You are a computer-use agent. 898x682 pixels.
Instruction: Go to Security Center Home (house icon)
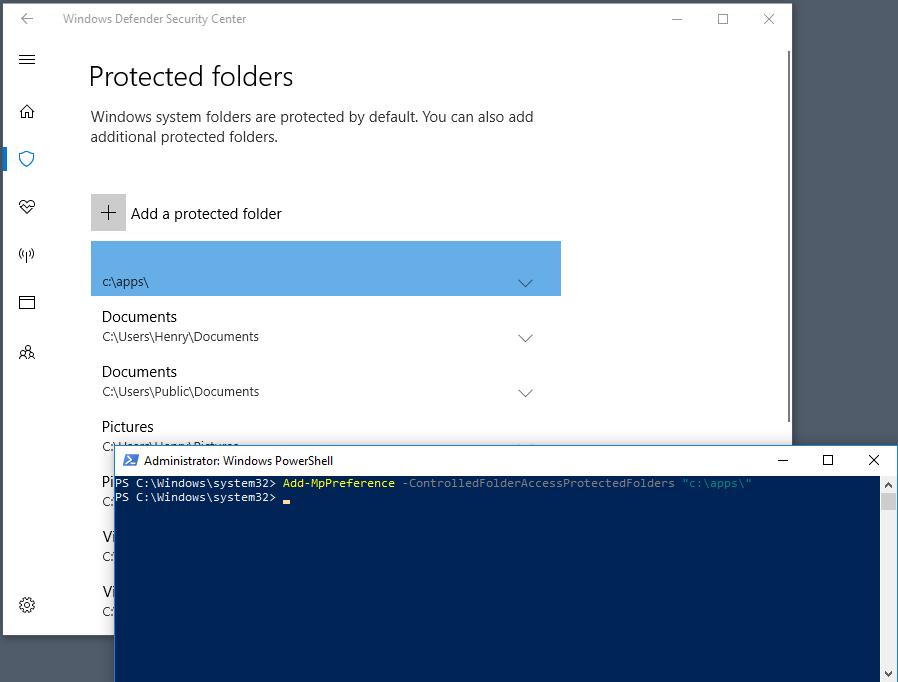26,111
